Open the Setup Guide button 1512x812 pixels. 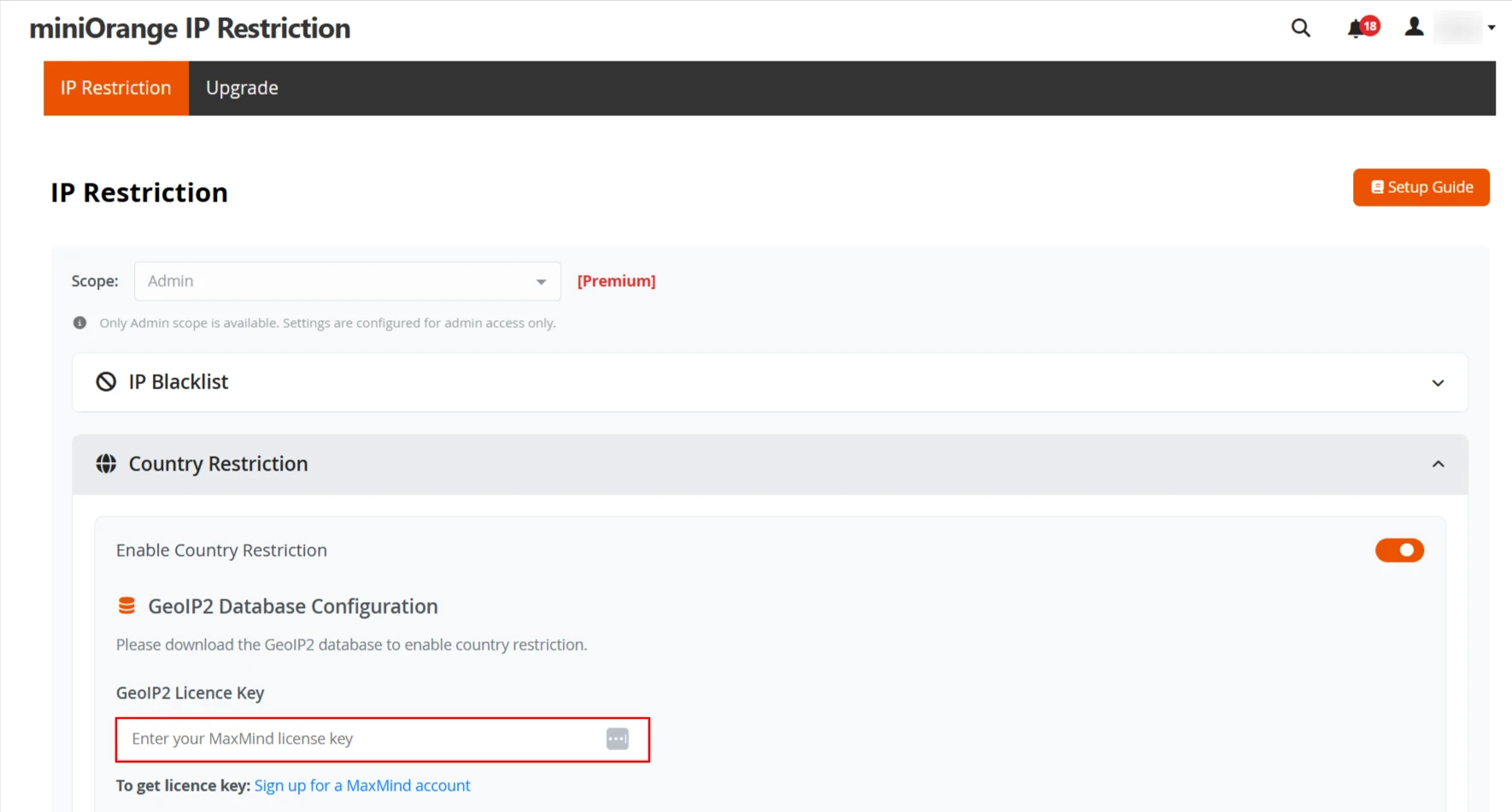1421,187
